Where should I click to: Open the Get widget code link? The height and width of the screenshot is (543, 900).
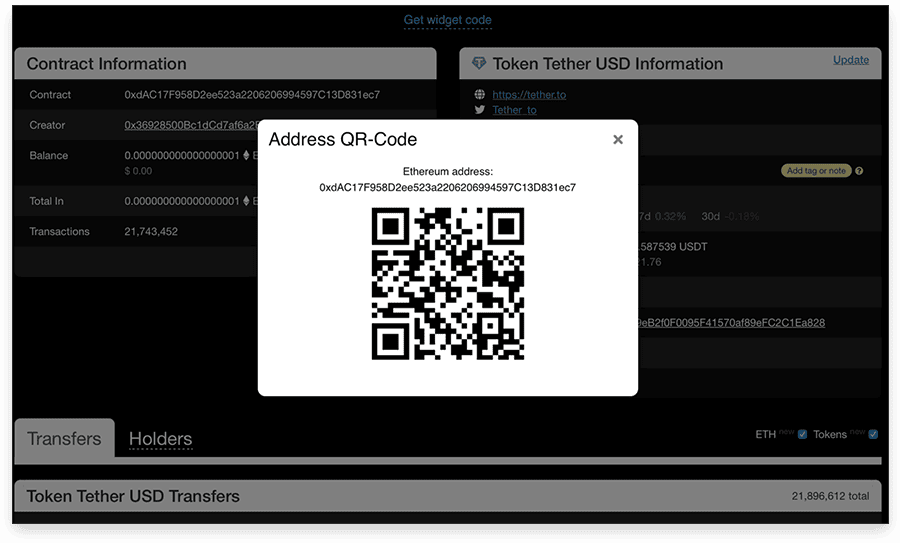(448, 20)
